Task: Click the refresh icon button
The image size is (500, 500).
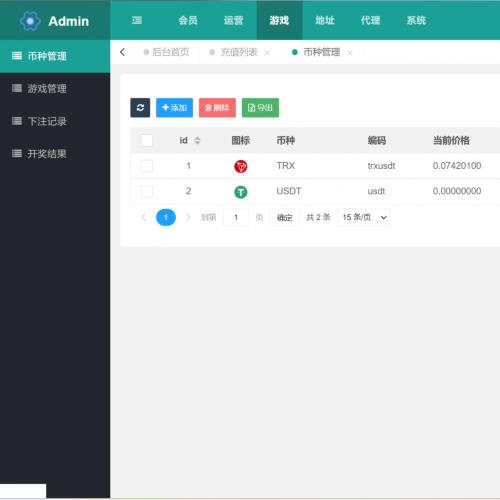Action: [140, 108]
